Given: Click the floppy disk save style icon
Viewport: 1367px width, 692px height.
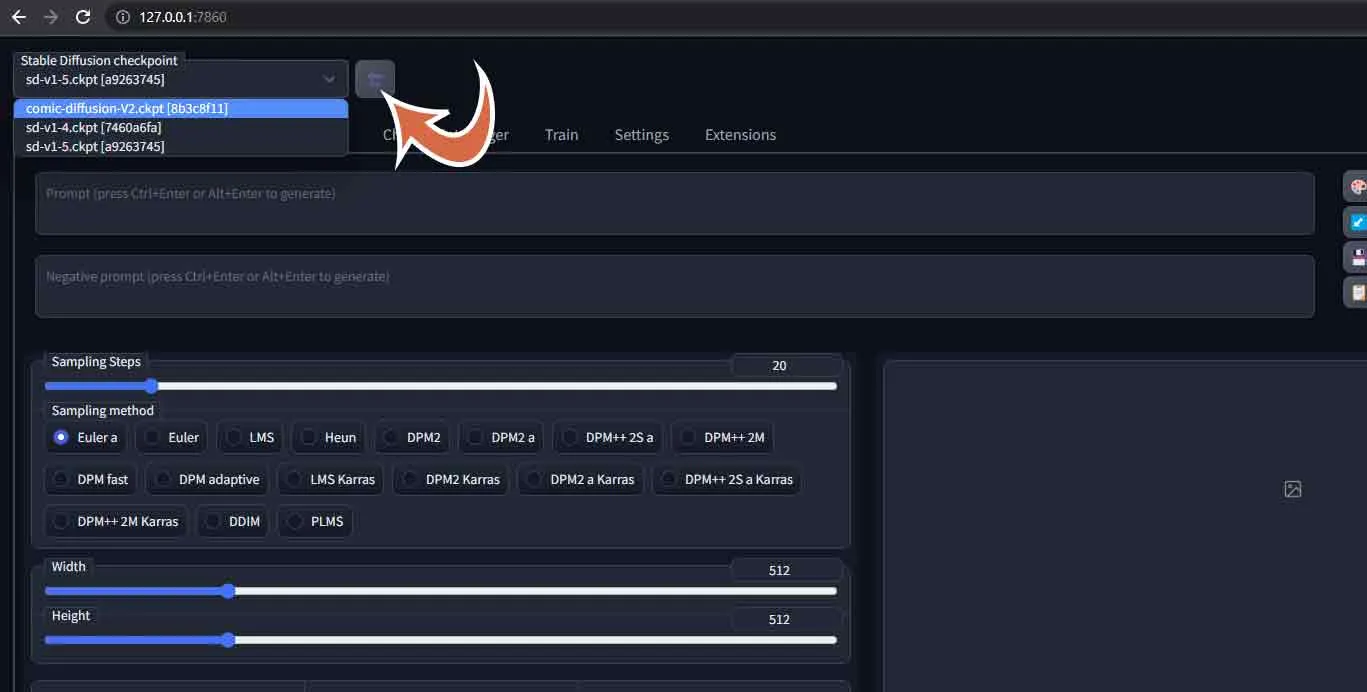Looking at the screenshot, I should 1356,257.
